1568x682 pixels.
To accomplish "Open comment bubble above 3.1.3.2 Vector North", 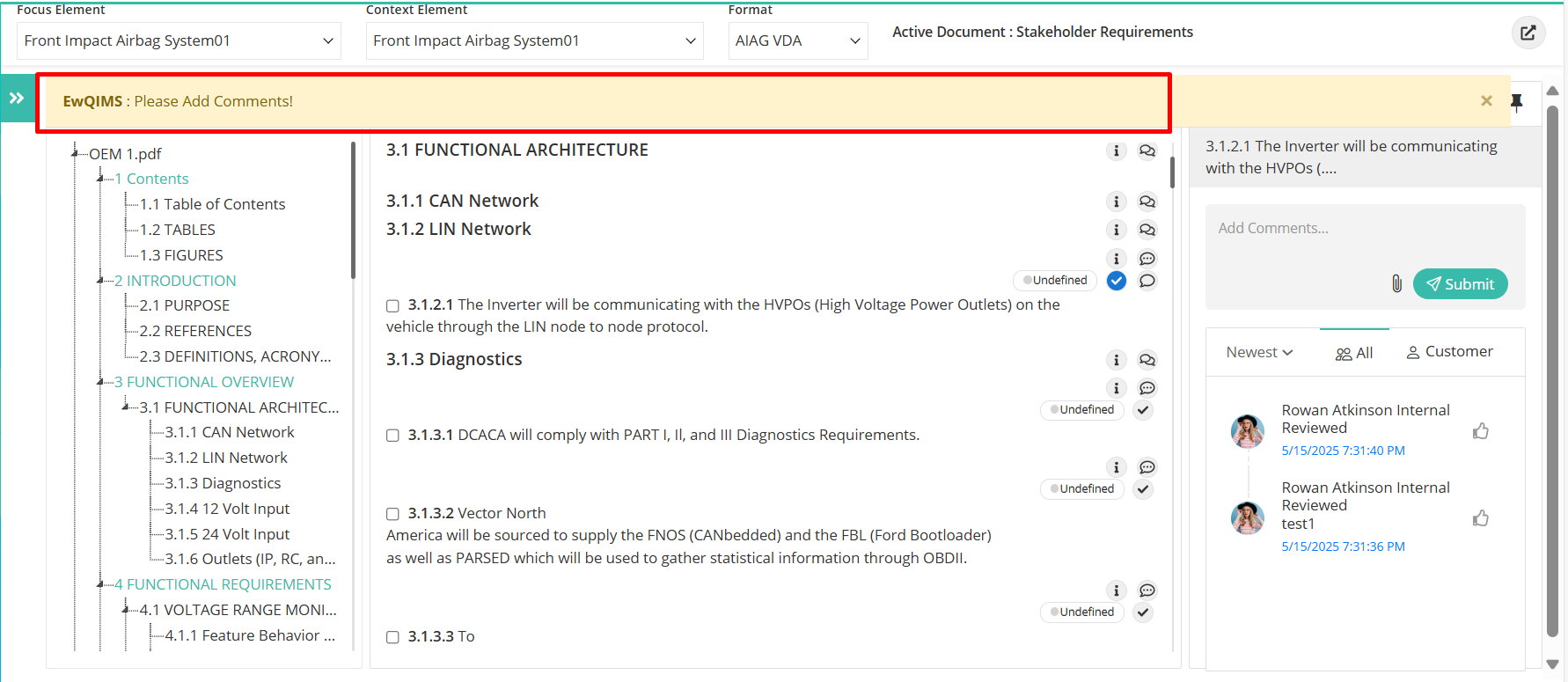I will [x=1147, y=467].
